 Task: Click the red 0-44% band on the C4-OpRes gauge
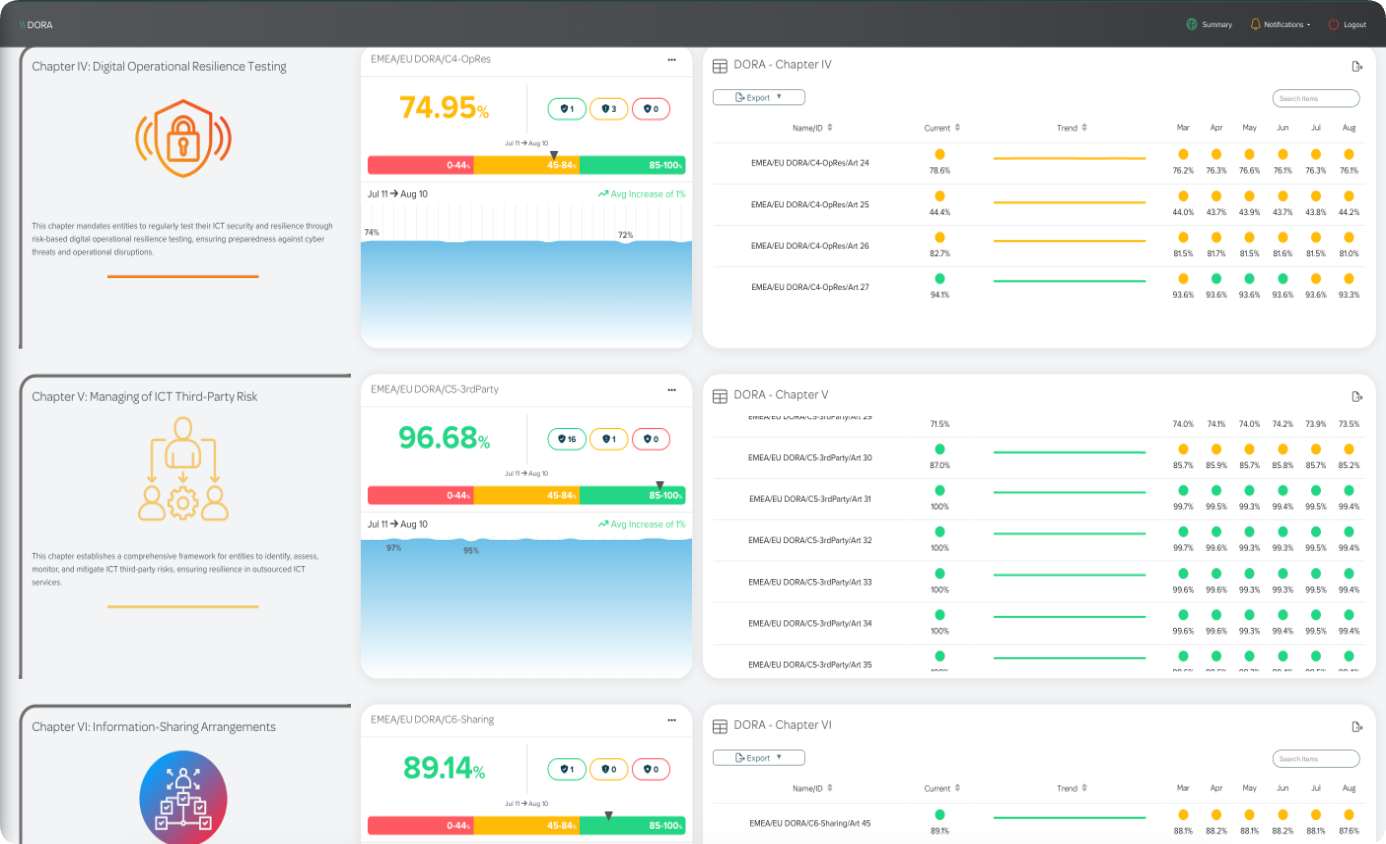pos(420,165)
